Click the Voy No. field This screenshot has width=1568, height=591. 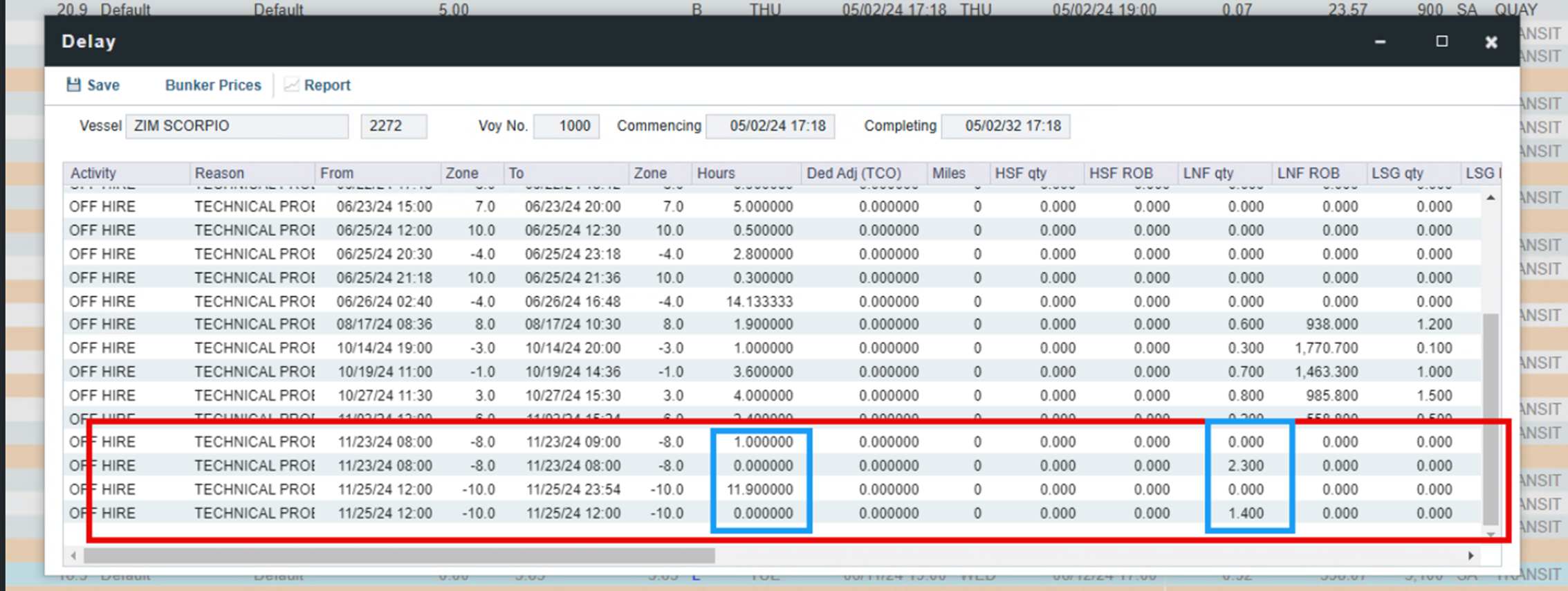(x=566, y=126)
